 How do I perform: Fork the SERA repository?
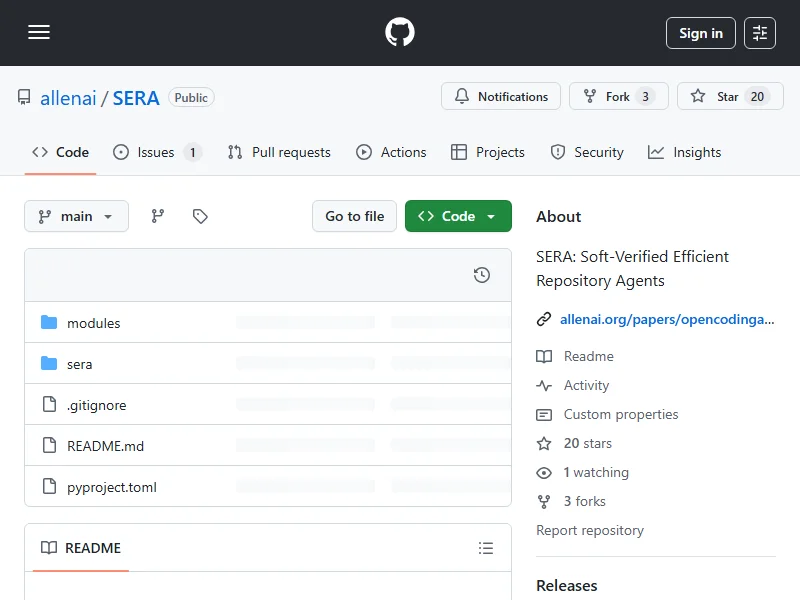pyautogui.click(x=618, y=97)
